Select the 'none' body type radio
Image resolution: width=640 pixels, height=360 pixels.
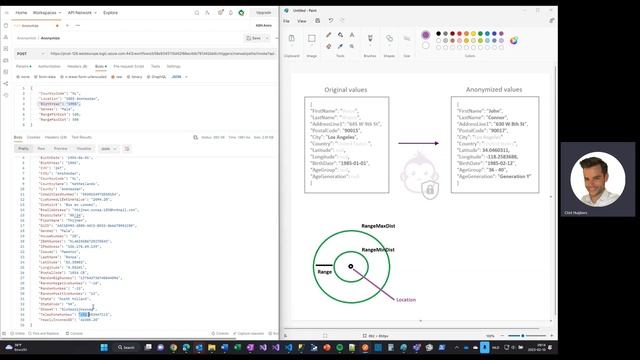pyautogui.click(x=18, y=77)
